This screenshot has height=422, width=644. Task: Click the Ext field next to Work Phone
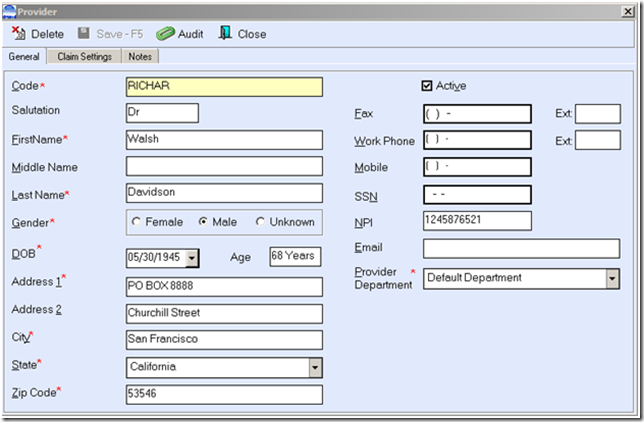(598, 140)
